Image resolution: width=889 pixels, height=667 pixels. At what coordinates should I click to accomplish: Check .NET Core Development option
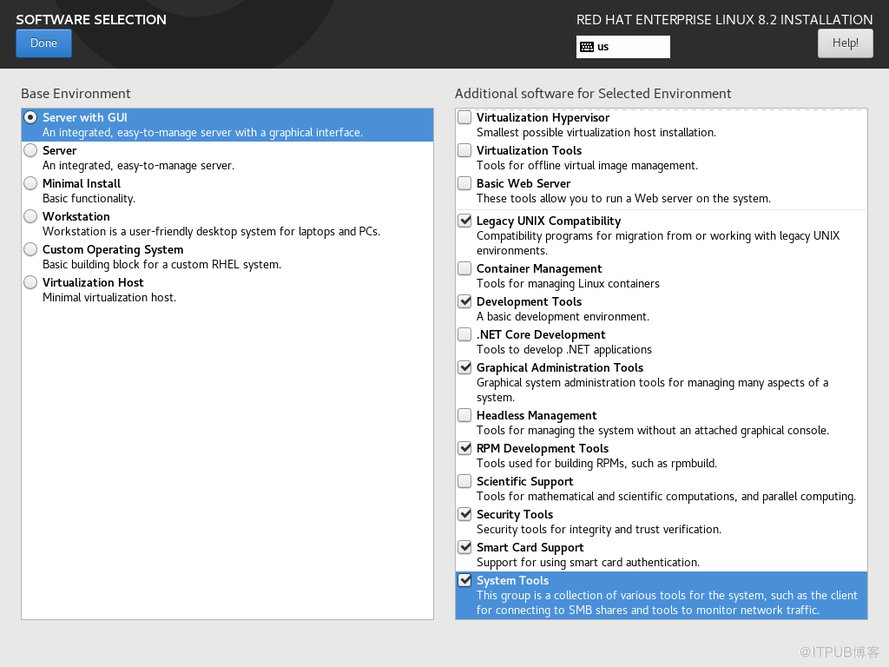point(465,335)
